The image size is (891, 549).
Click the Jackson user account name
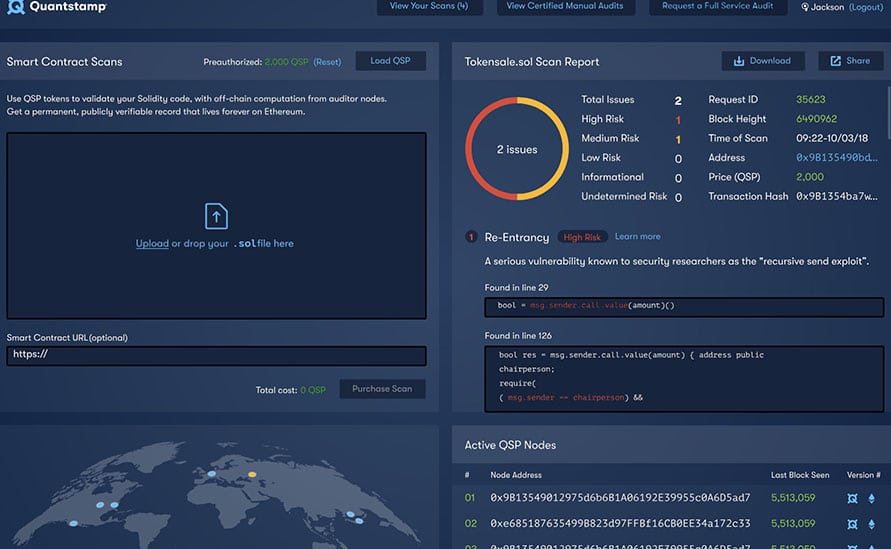tap(827, 7)
